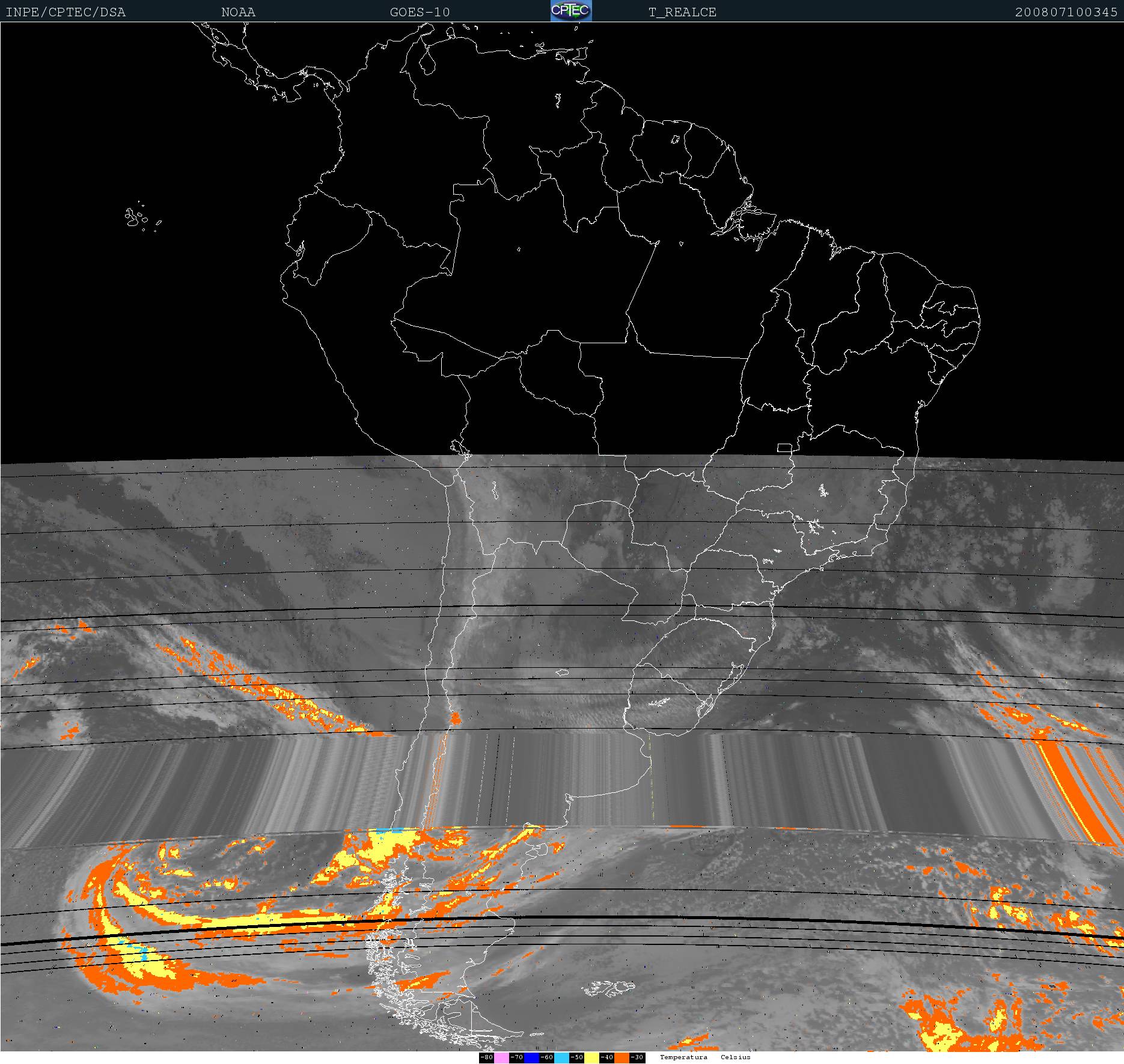Click the T_REALCE product label
This screenshot has height=1064, width=1124.
click(x=682, y=12)
